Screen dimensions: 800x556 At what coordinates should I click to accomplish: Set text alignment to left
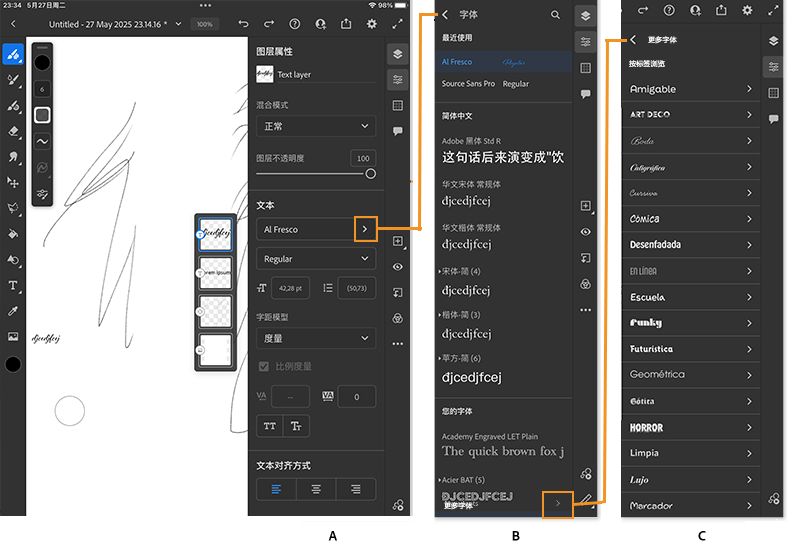click(x=276, y=490)
